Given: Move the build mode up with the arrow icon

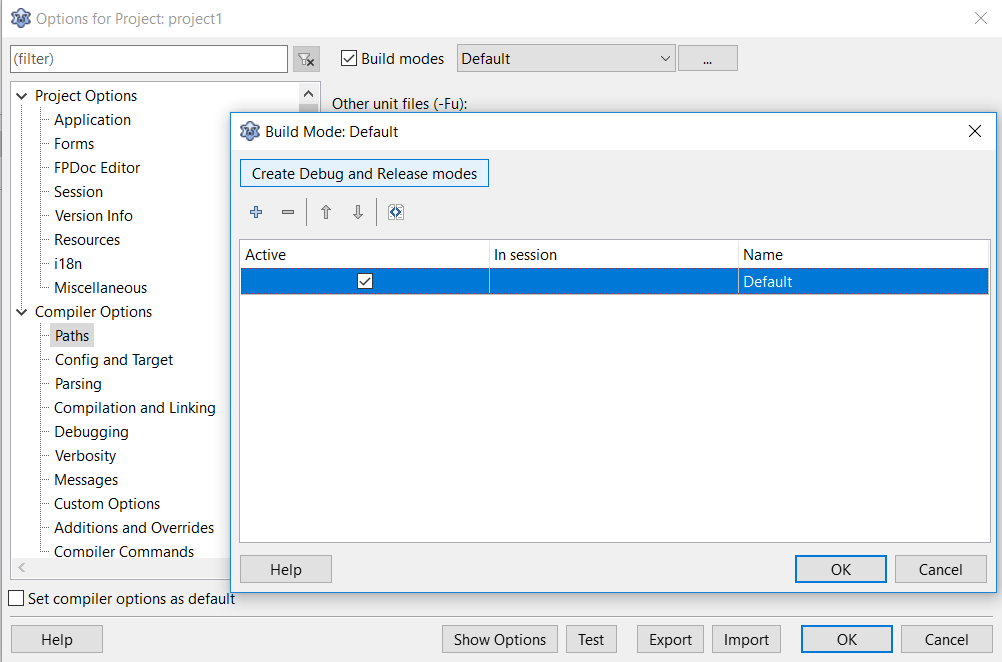Looking at the screenshot, I should point(326,212).
